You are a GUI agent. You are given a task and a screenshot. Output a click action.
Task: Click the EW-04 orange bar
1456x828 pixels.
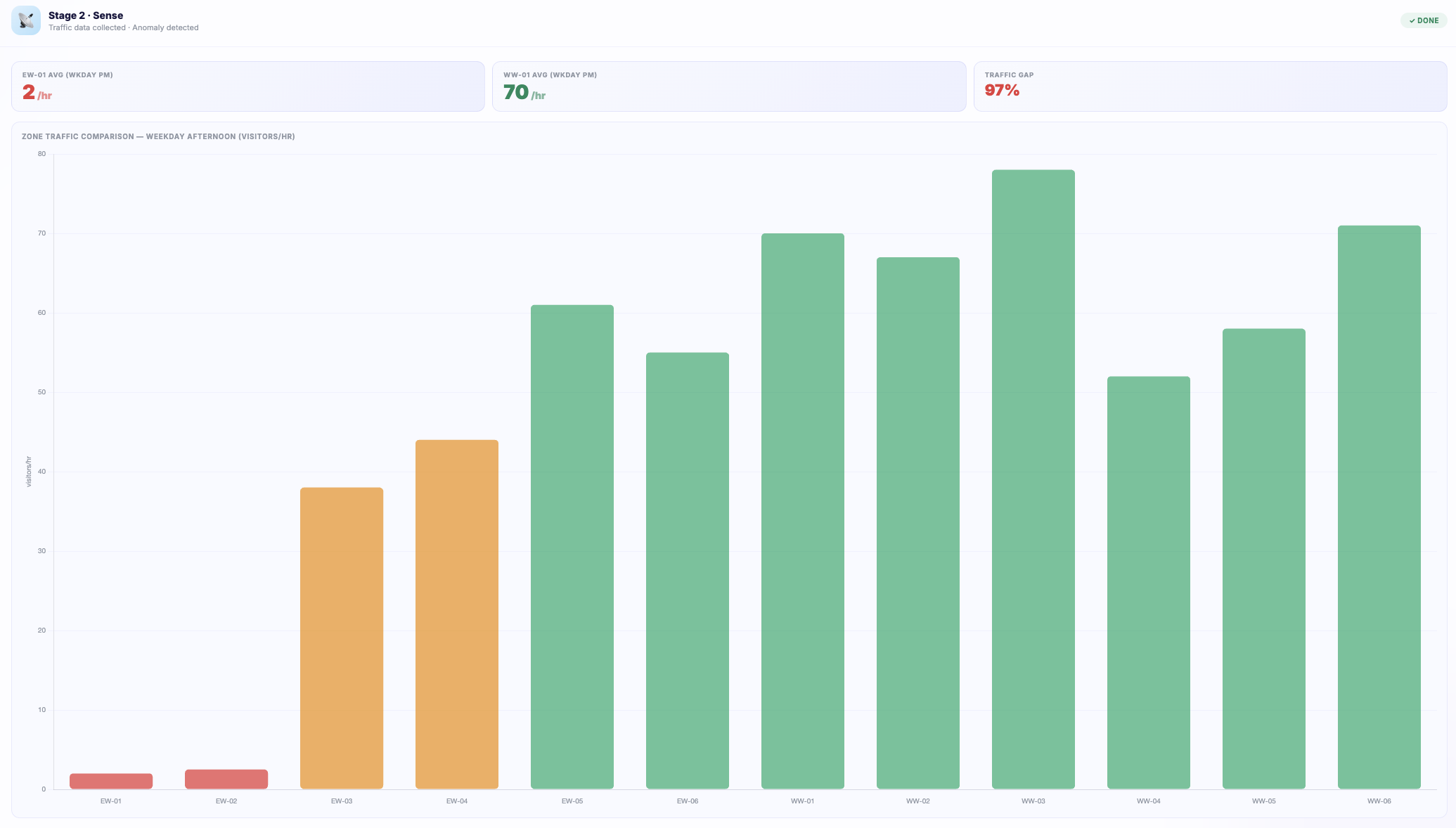click(x=457, y=614)
